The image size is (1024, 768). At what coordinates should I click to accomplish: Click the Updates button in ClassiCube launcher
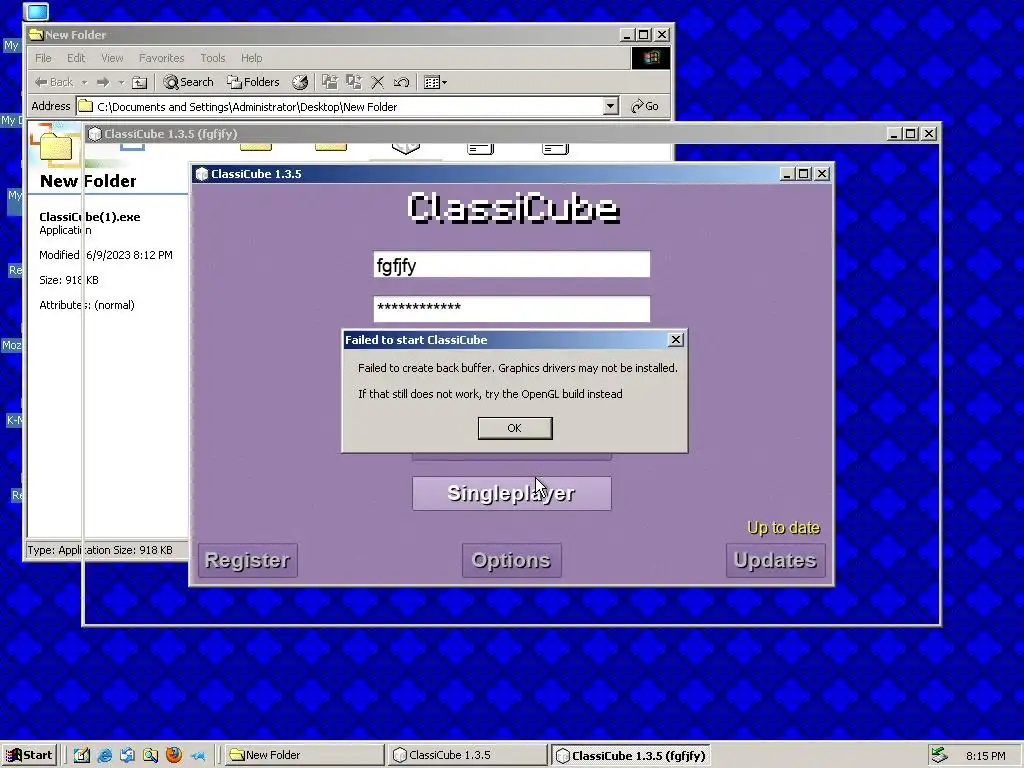[x=775, y=560]
